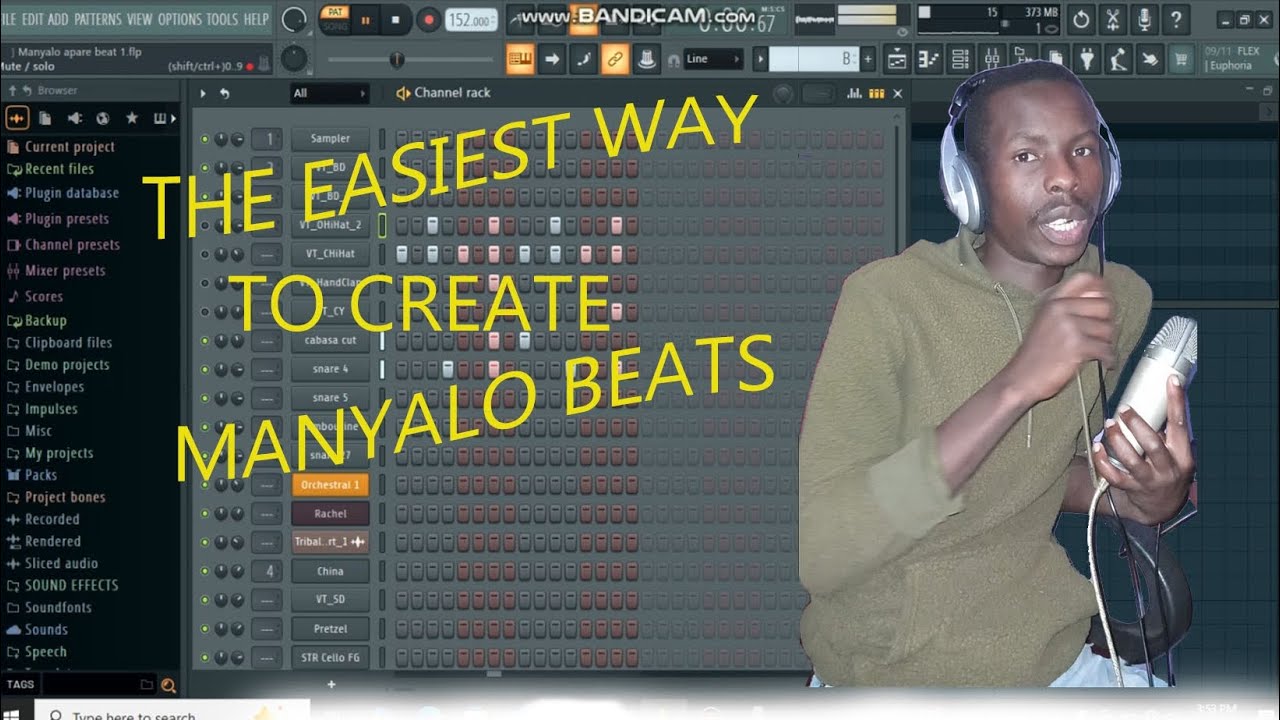Viewport: 1280px width, 720px height.
Task: Expand the My projects folder
Action: 59,453
